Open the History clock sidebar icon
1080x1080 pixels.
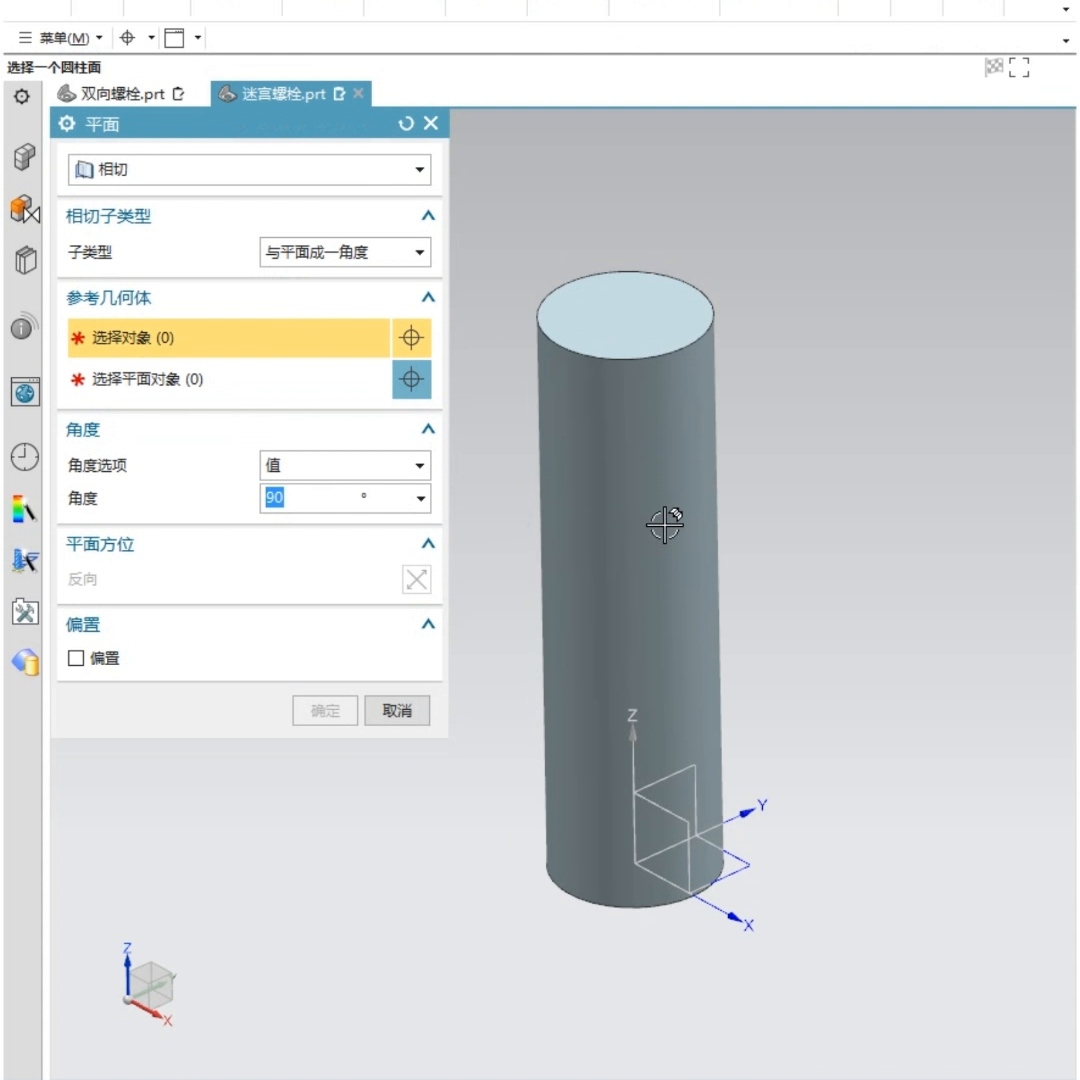(x=25, y=457)
